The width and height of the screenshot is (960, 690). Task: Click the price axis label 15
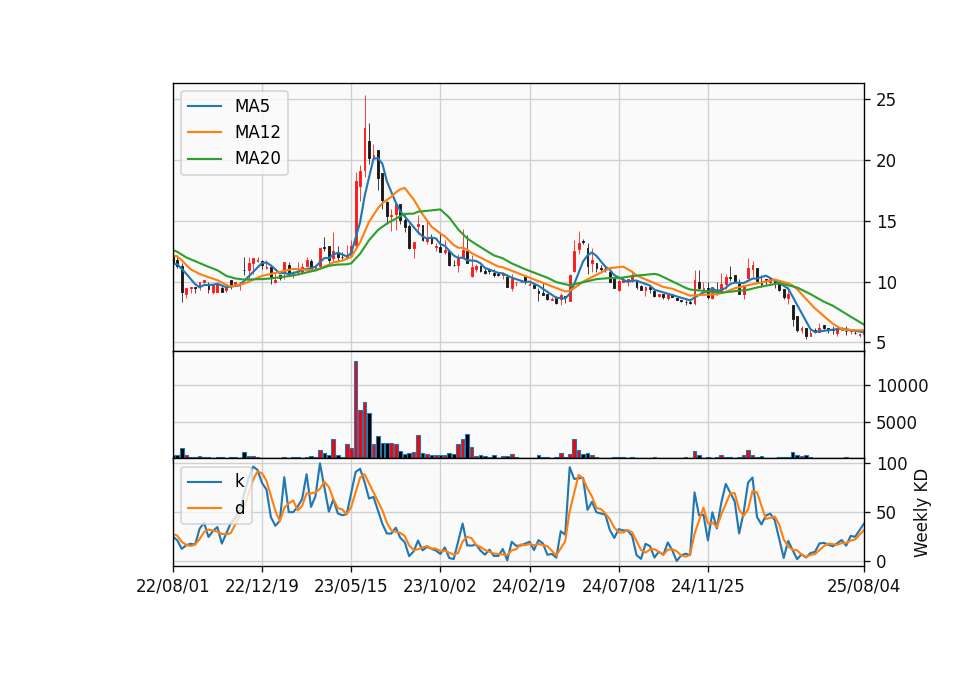tap(886, 222)
